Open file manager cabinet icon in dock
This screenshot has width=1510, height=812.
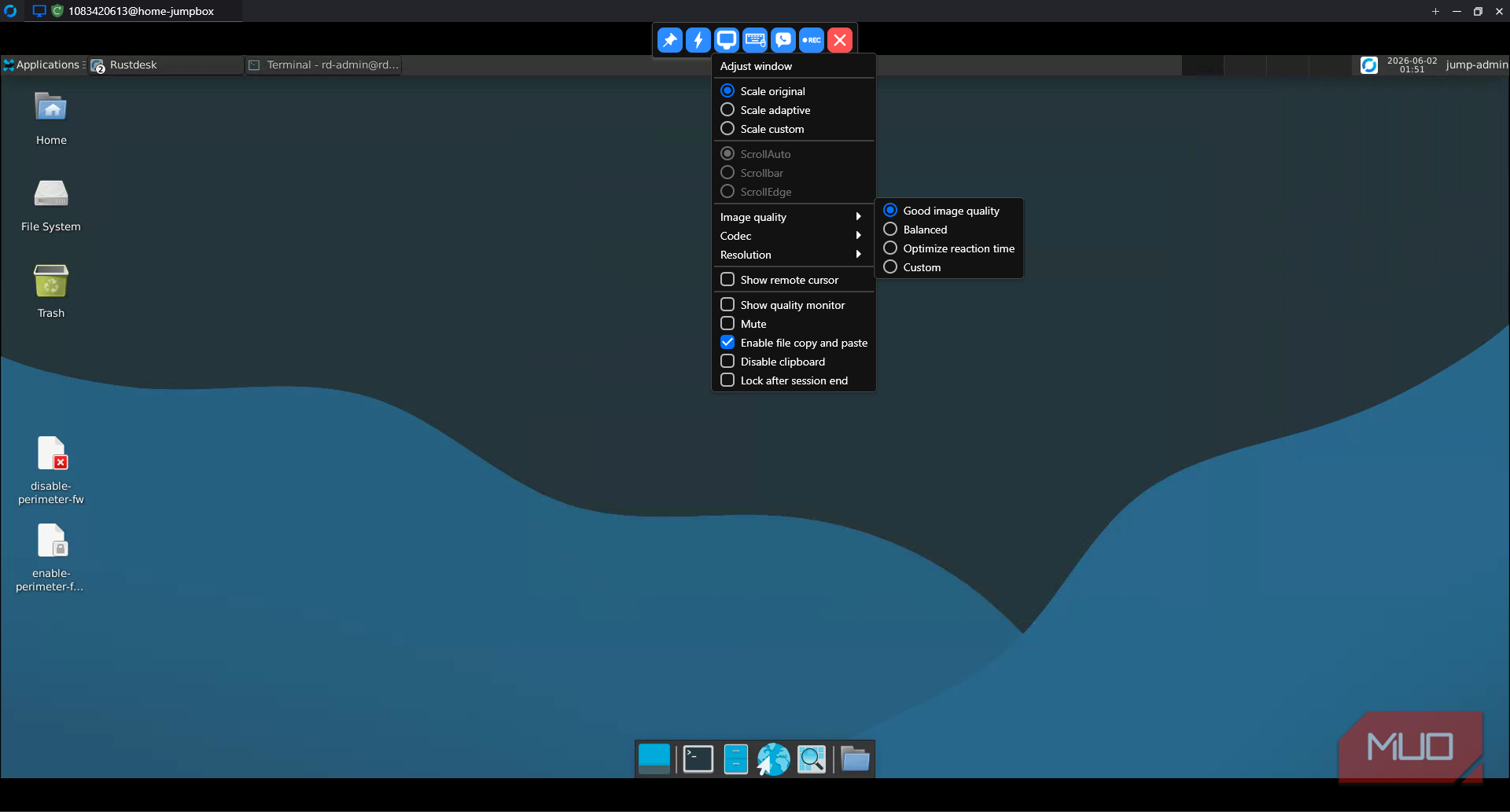click(x=736, y=759)
